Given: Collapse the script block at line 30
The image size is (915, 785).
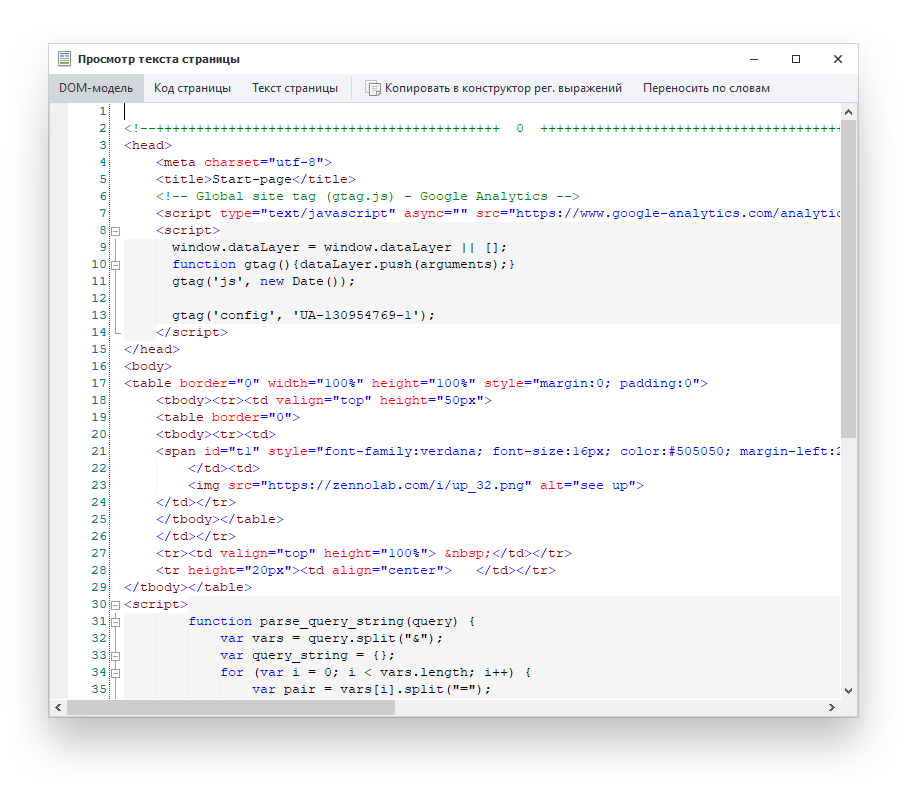Looking at the screenshot, I should [115, 604].
